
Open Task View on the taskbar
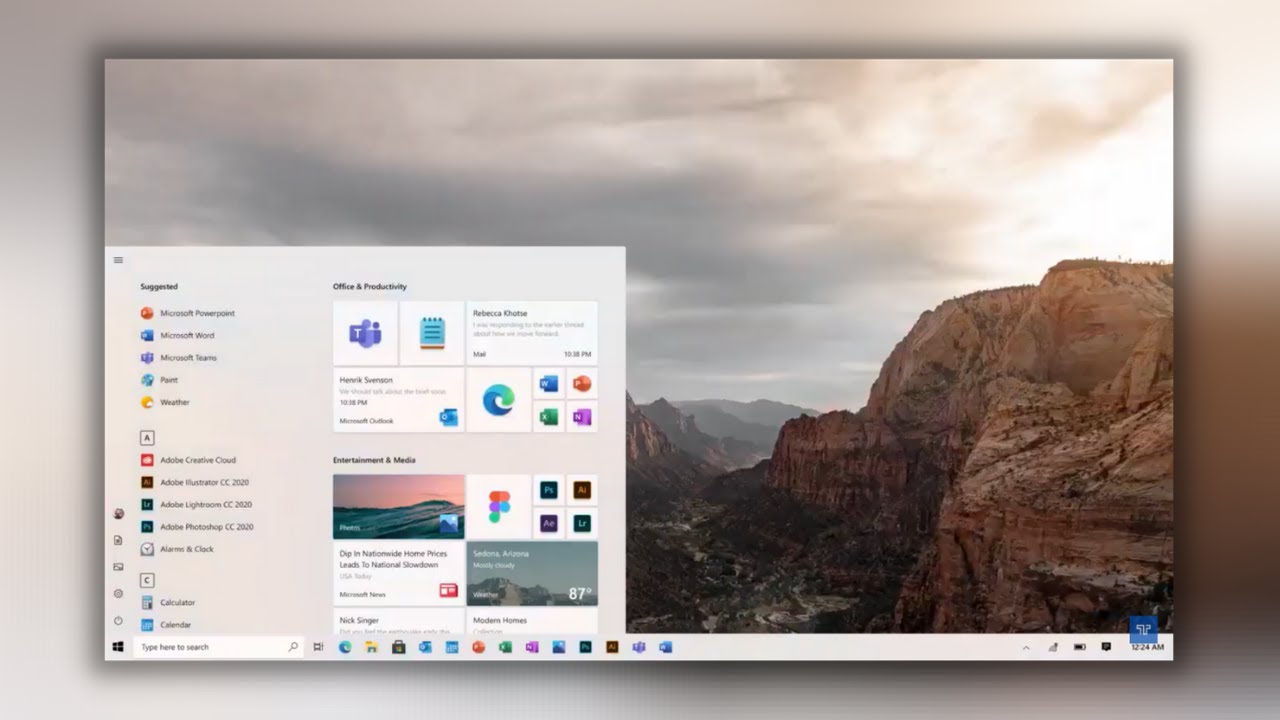click(x=318, y=647)
